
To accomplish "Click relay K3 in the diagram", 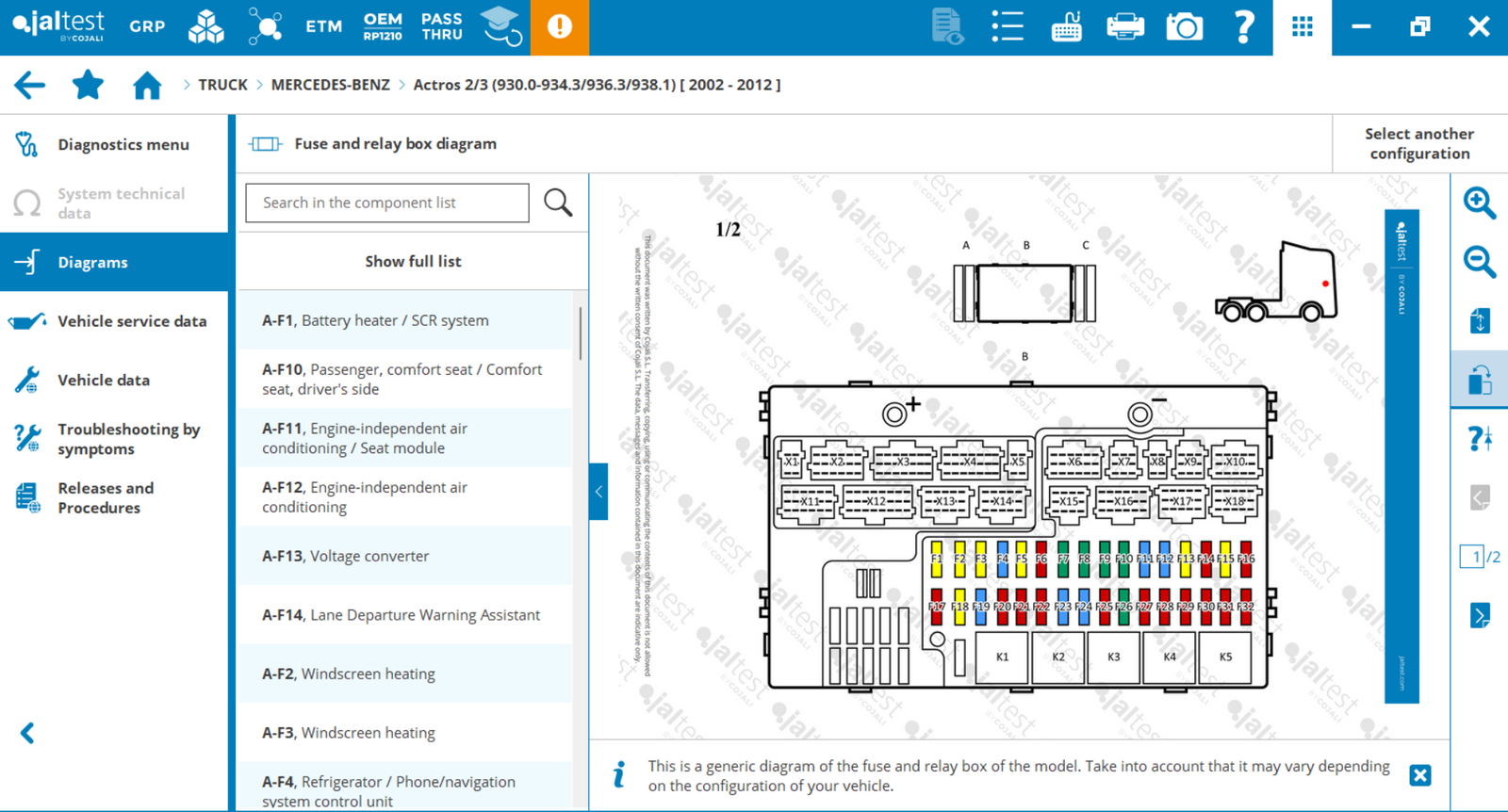I will [1113, 657].
